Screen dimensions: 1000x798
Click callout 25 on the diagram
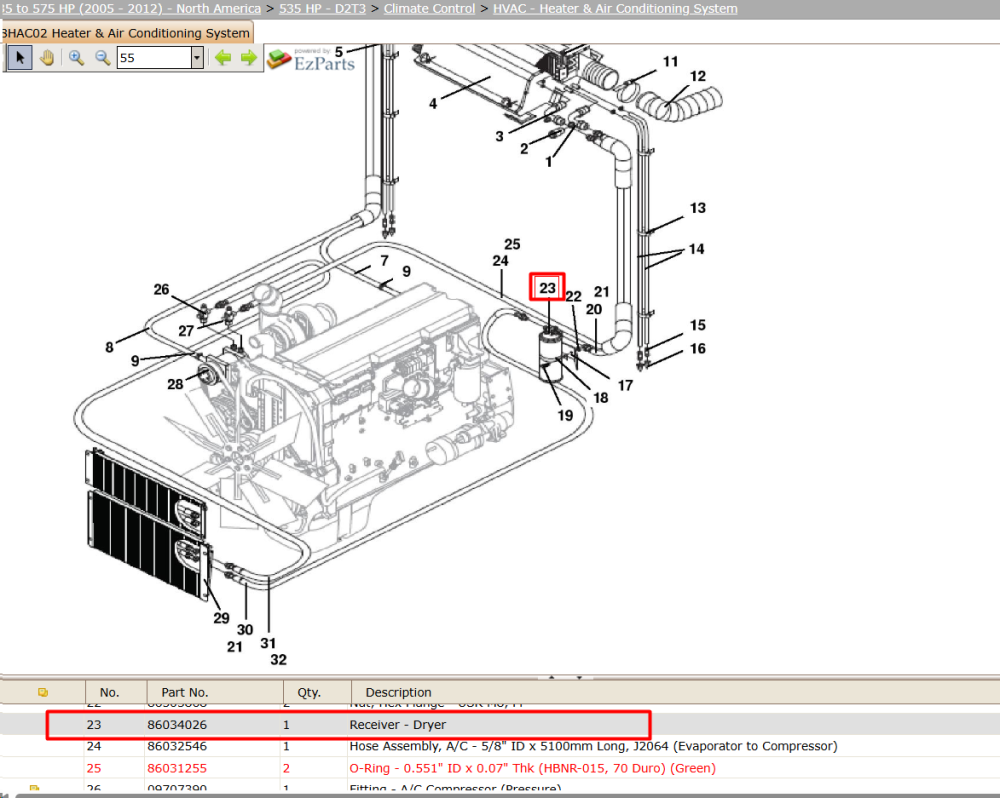tap(512, 244)
